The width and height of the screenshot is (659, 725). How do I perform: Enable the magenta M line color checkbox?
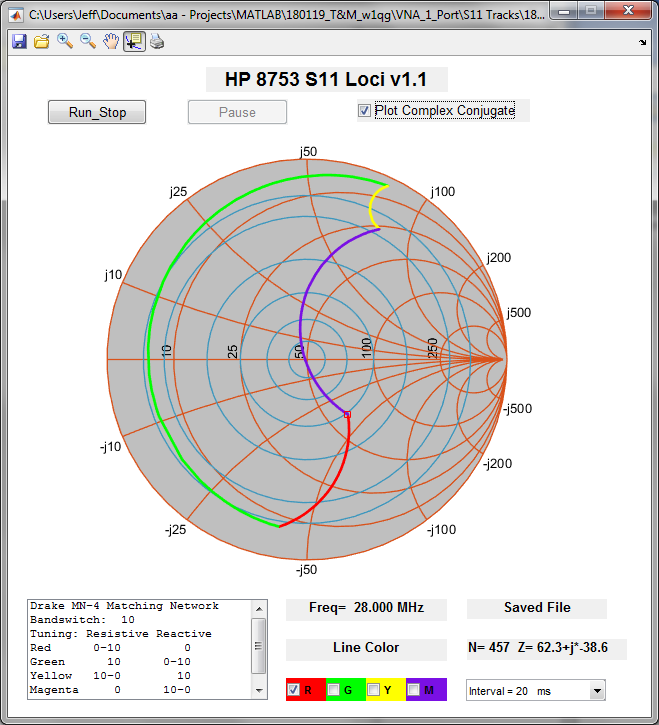coord(413,690)
